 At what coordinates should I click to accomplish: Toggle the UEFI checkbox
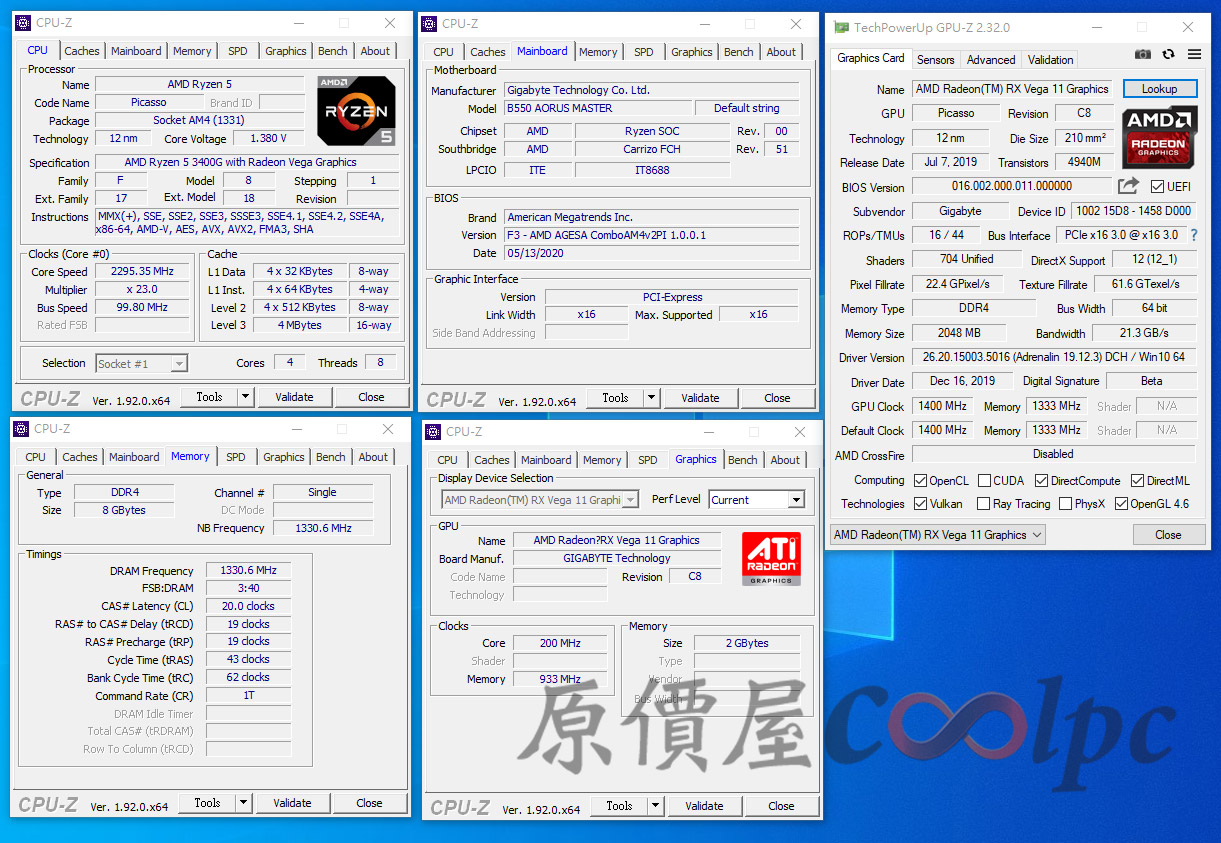click(x=1157, y=187)
